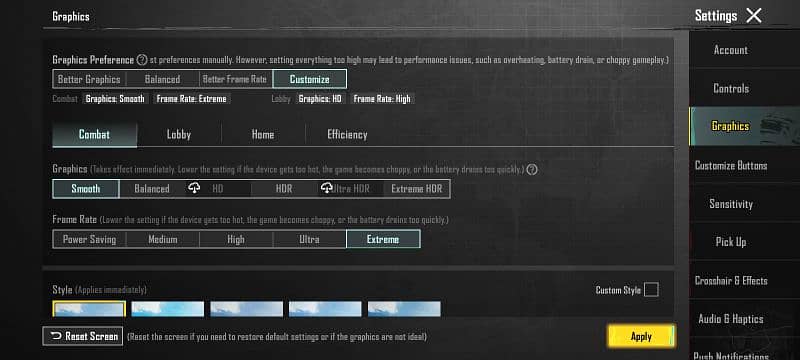
Task: Set frame rate to Ultra
Action: (x=309, y=239)
